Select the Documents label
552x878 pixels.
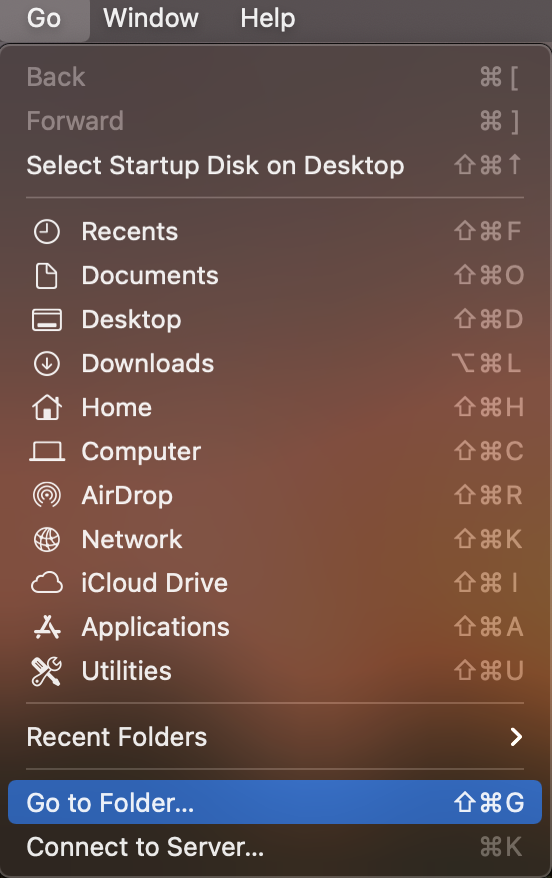click(150, 275)
